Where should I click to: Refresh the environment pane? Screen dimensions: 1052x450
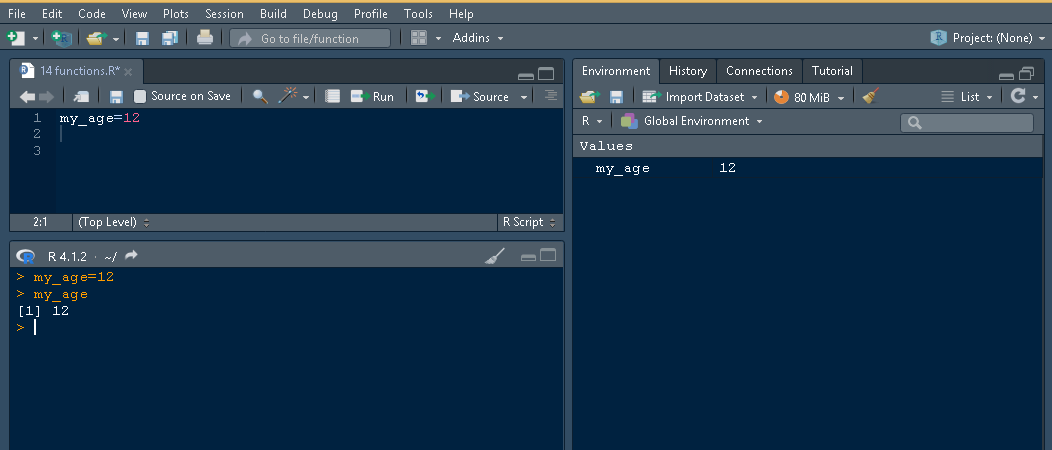(1018, 97)
